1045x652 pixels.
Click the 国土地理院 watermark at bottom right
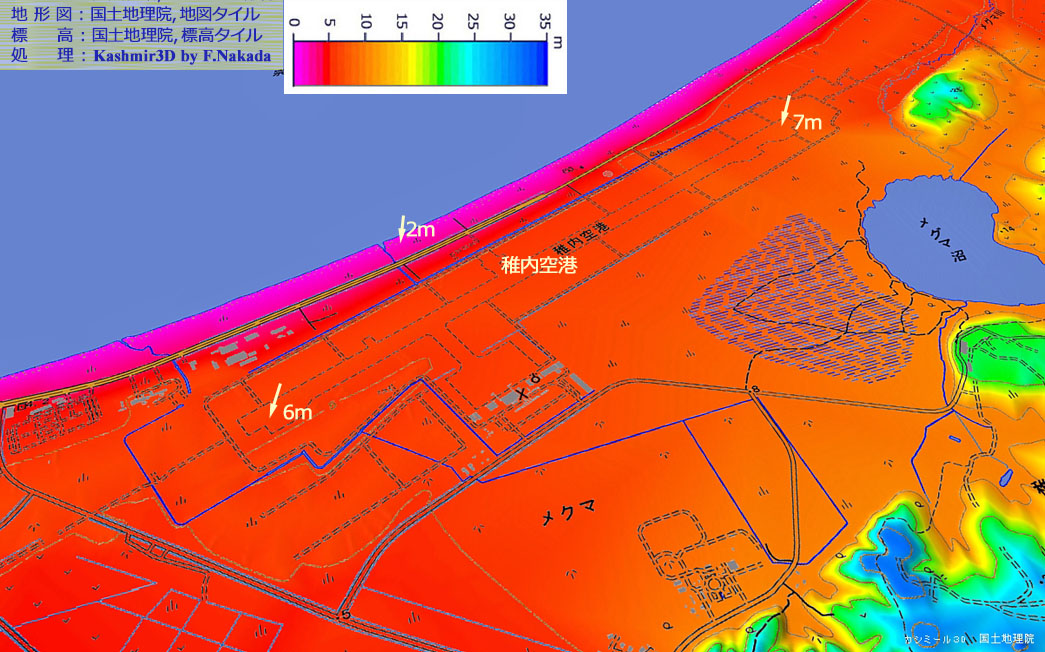pos(1005,638)
